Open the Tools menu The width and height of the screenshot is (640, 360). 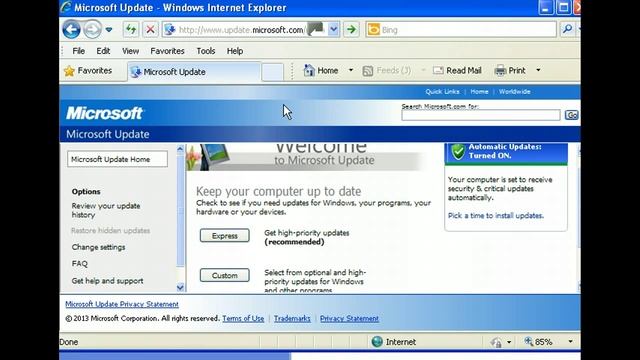click(x=206, y=51)
